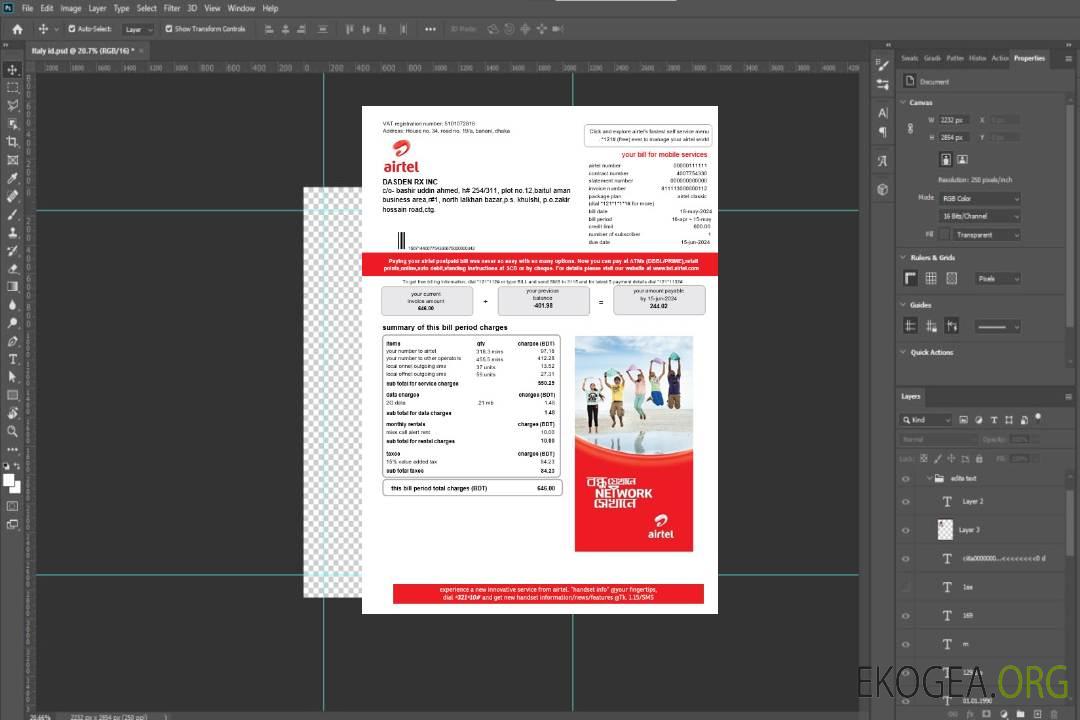Open the Window menu
Image resolution: width=1080 pixels, height=720 pixels.
coord(241,8)
